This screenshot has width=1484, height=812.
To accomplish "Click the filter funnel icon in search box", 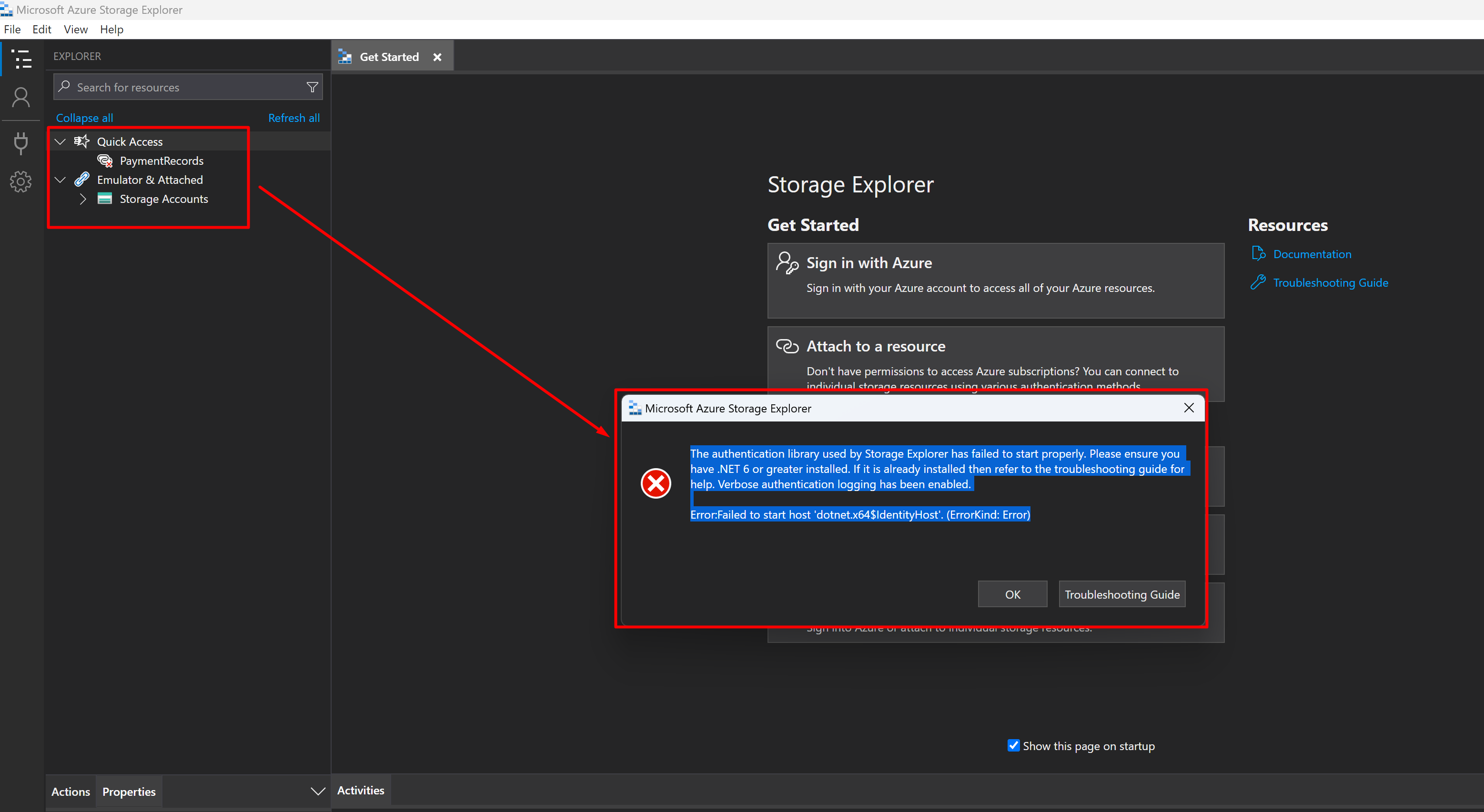I will click(312, 88).
